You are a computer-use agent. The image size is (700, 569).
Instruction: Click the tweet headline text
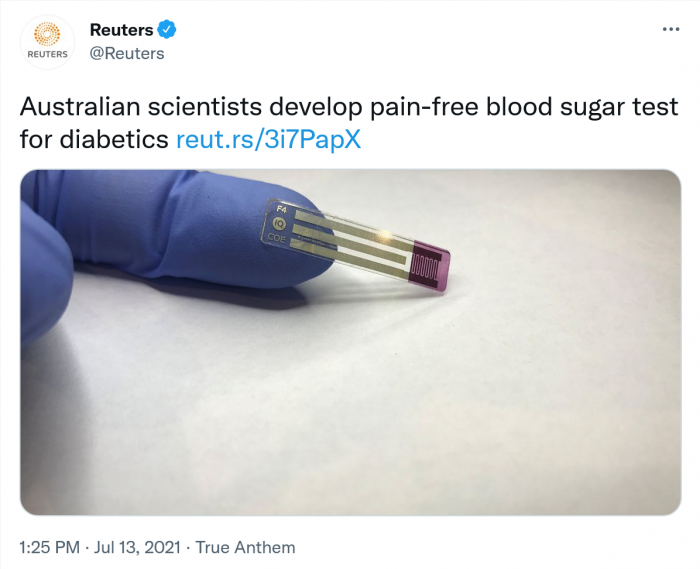[x=349, y=123]
